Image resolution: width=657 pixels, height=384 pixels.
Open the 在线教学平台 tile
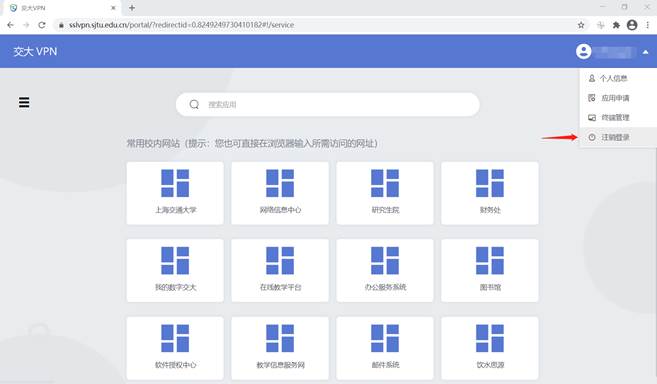click(280, 270)
